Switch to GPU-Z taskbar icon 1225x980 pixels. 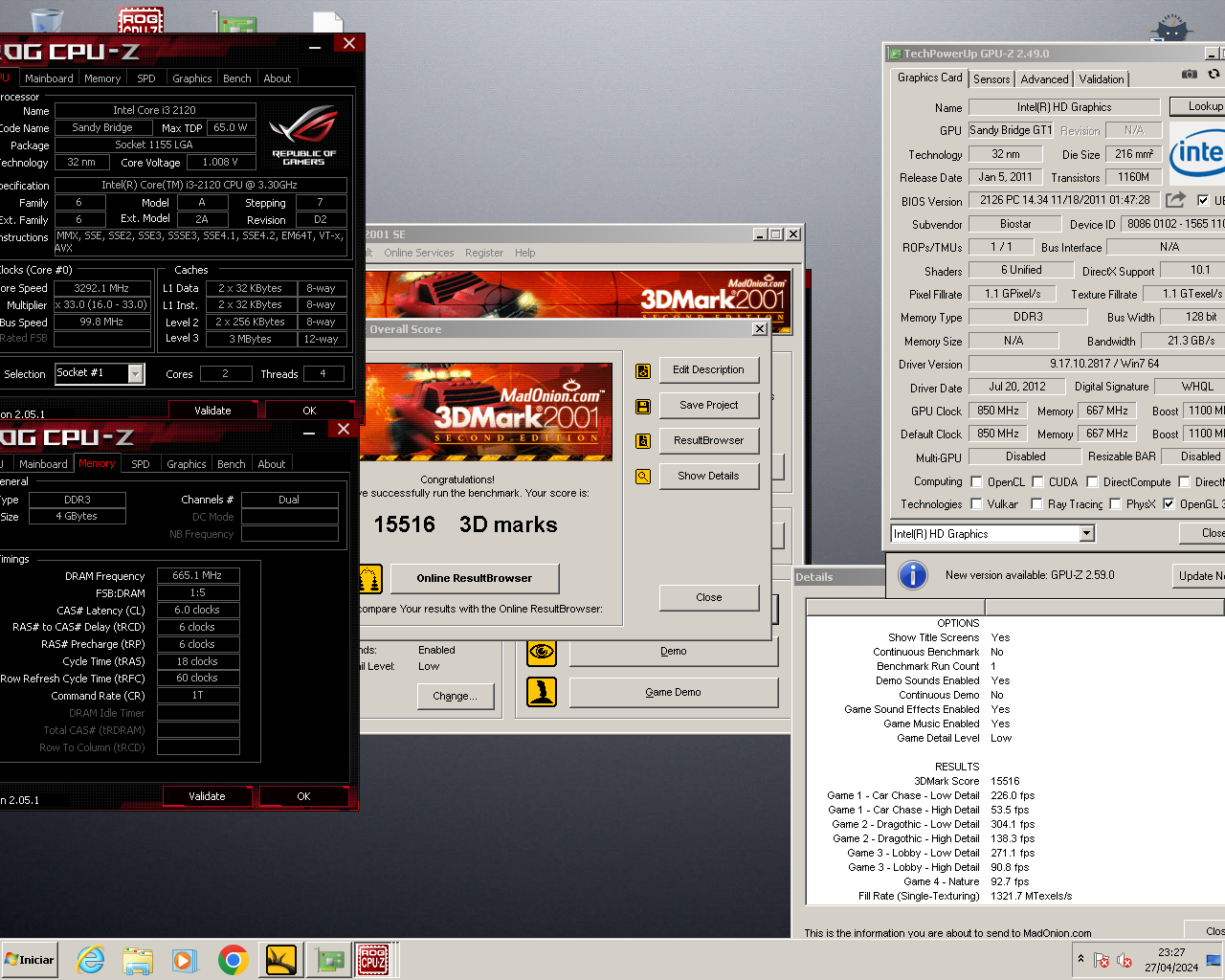coord(330,960)
